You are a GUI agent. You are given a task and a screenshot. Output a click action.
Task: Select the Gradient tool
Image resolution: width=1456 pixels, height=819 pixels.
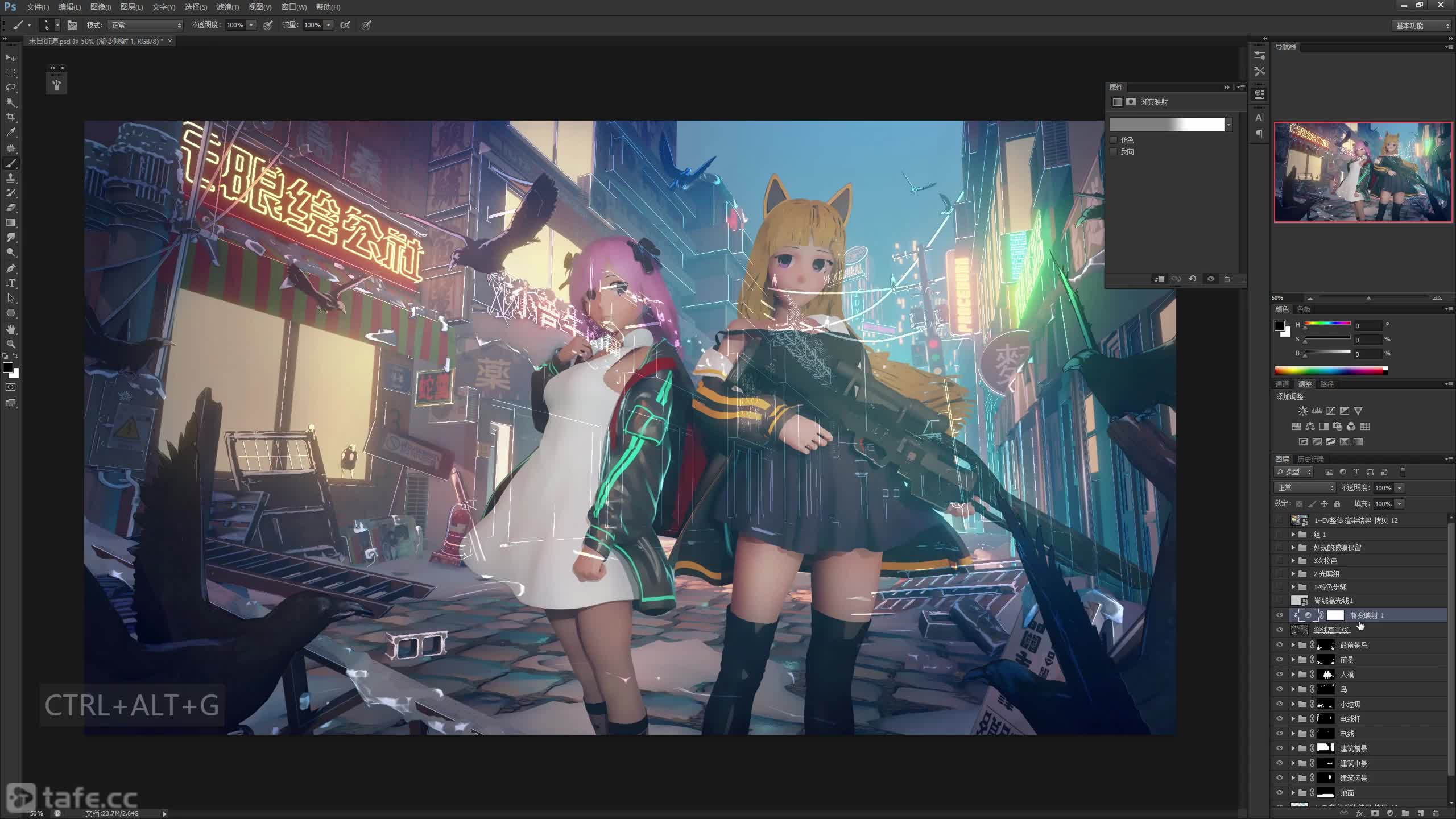coord(11,223)
